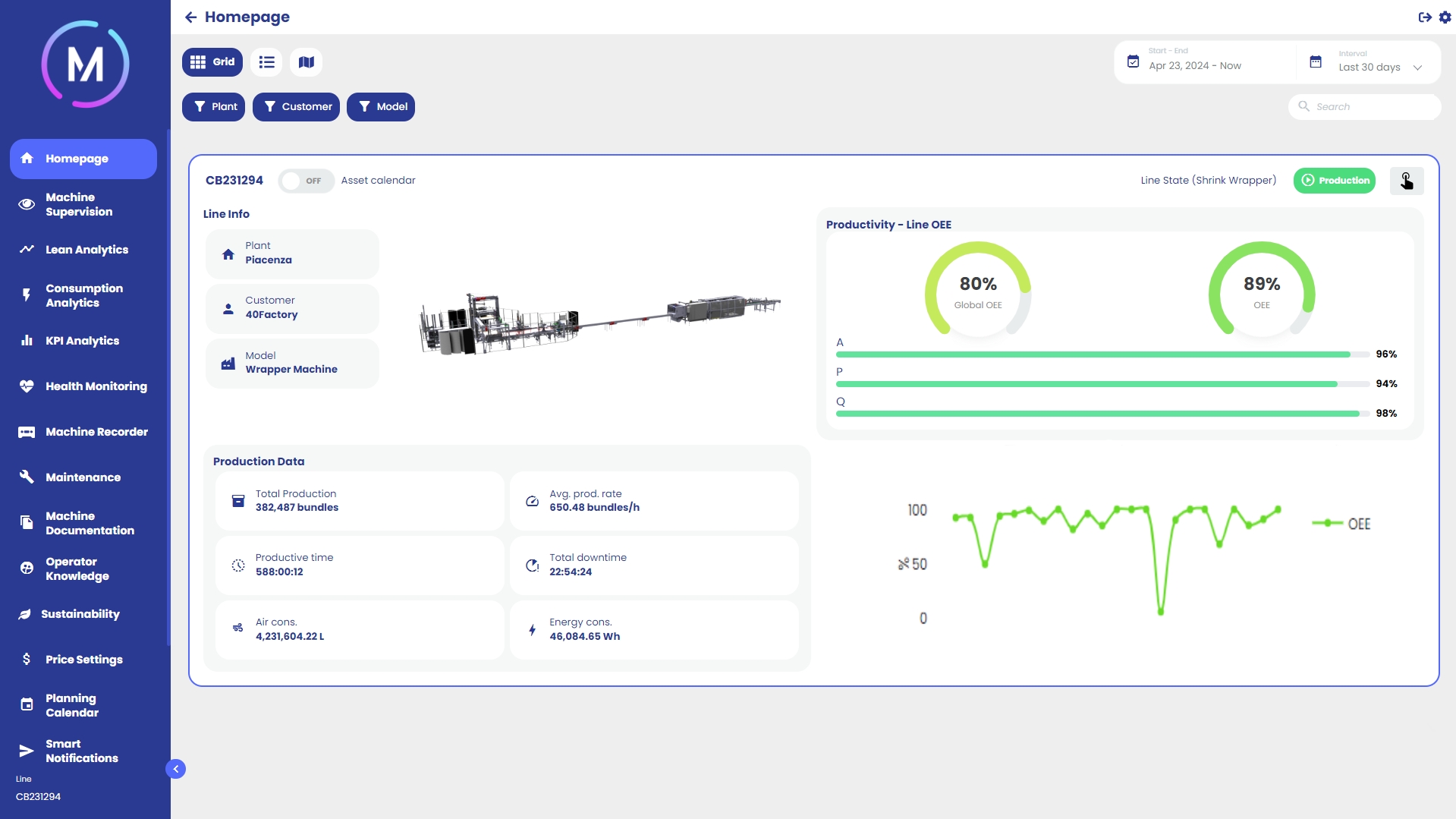Click the logout icon in top bar
The height and width of the screenshot is (819, 1456).
[1424, 17]
